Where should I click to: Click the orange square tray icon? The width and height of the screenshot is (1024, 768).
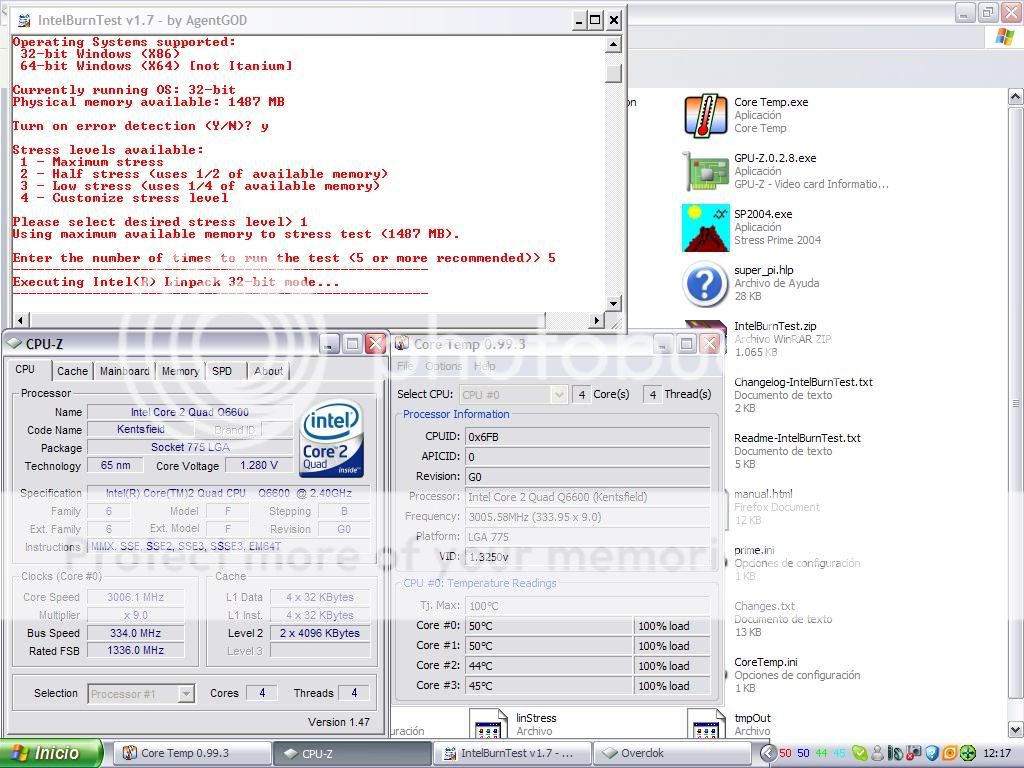(x=950, y=754)
